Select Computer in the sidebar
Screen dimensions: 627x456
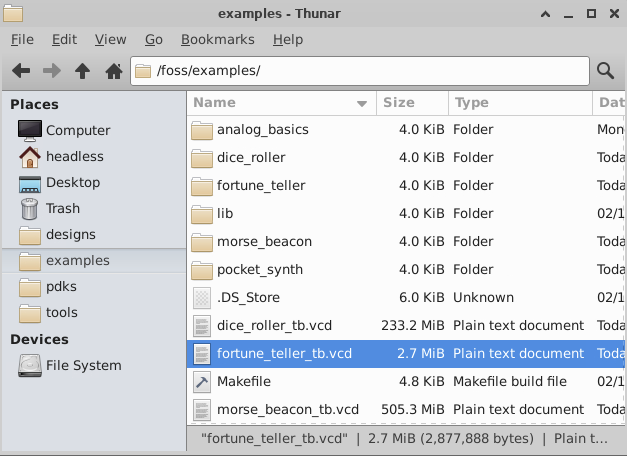click(77, 131)
